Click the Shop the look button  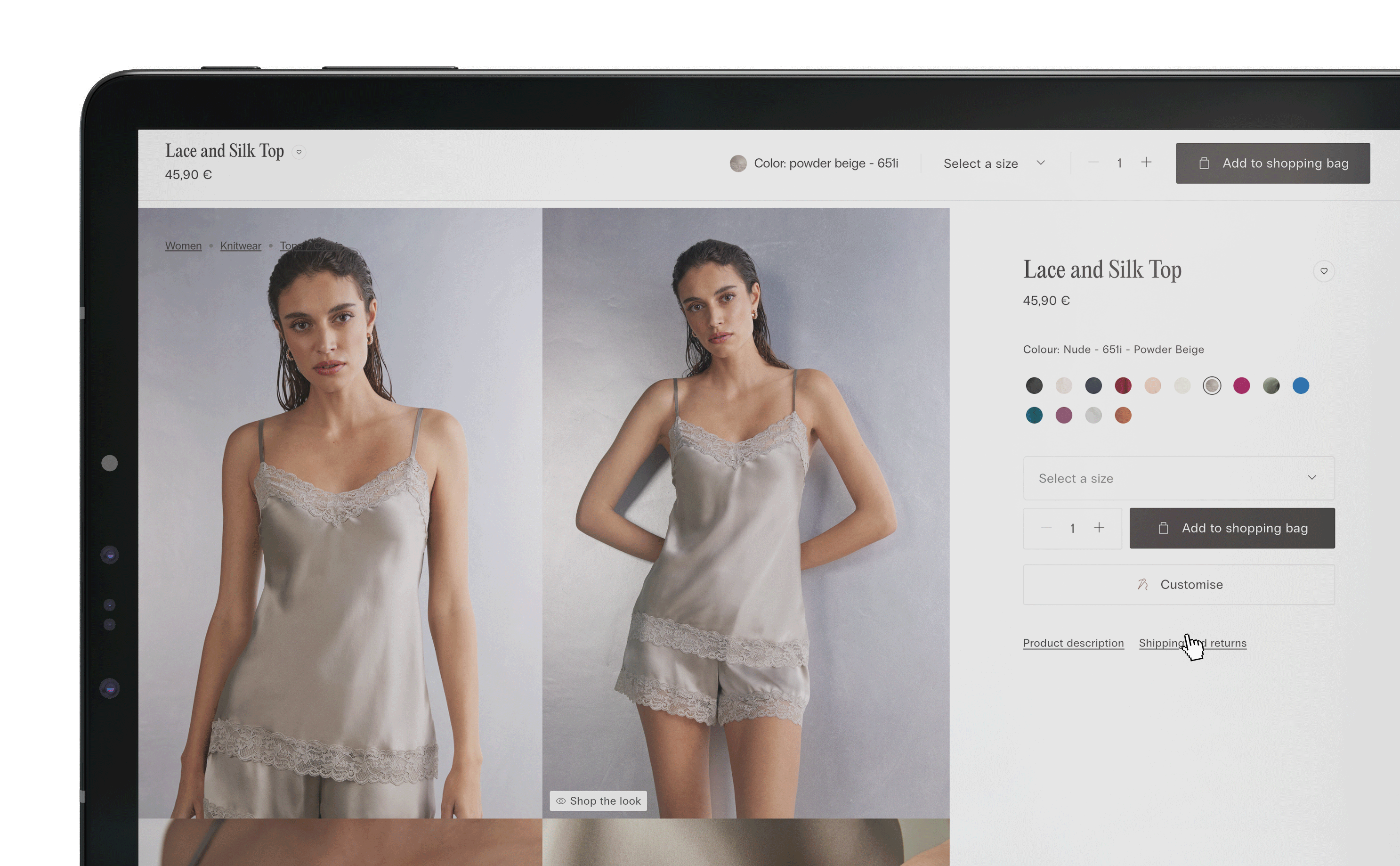[x=598, y=801]
